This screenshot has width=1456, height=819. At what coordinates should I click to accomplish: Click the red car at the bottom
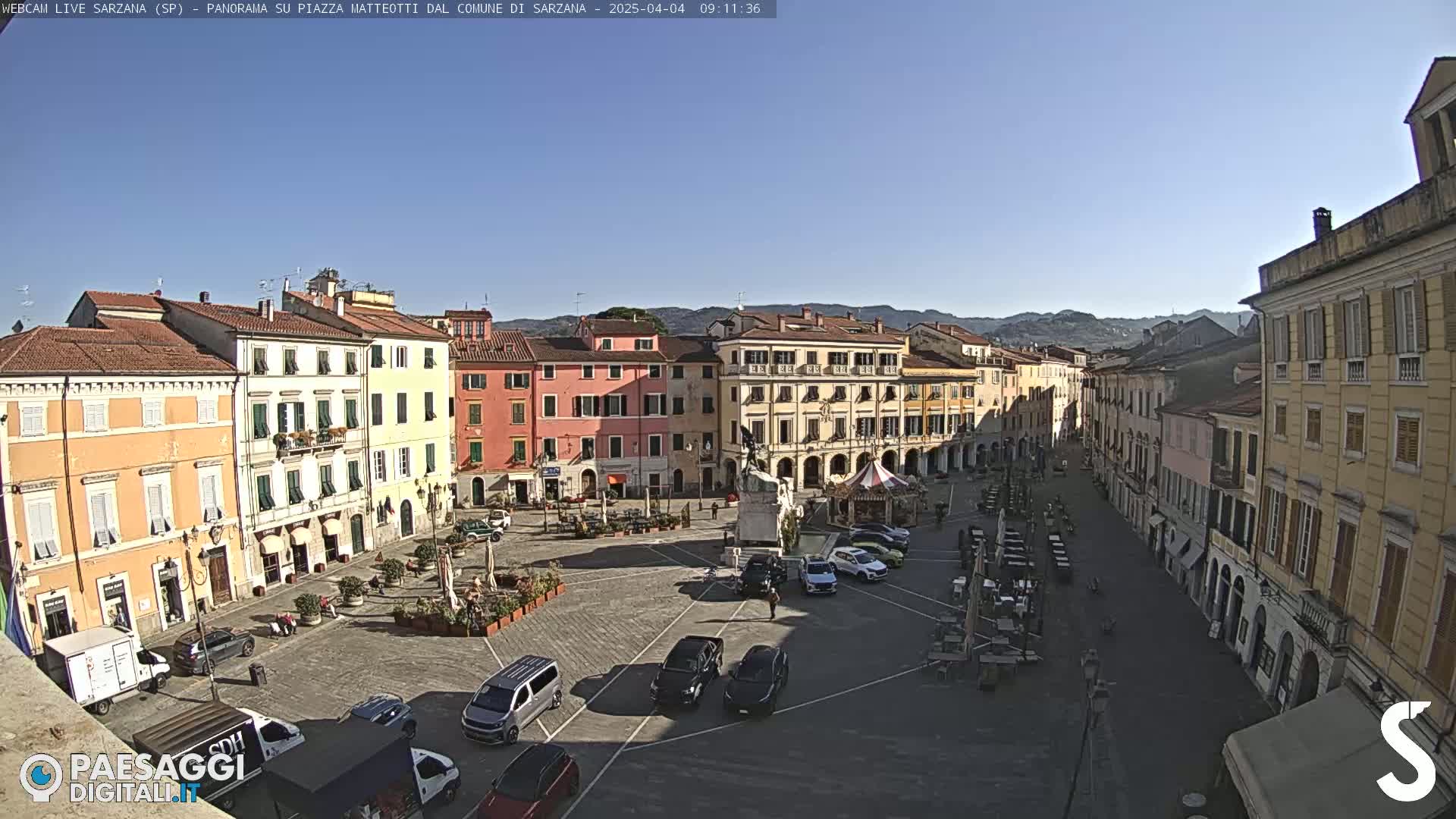tap(529, 783)
